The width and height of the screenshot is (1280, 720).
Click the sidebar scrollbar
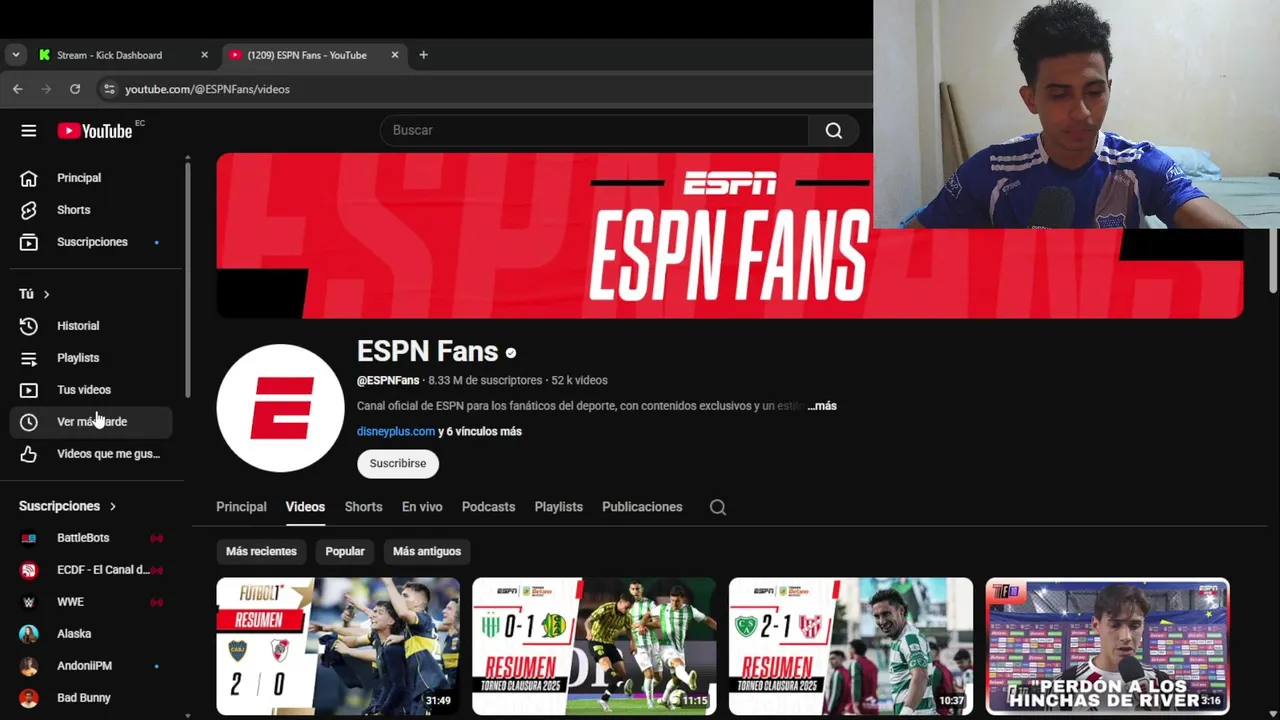188,280
